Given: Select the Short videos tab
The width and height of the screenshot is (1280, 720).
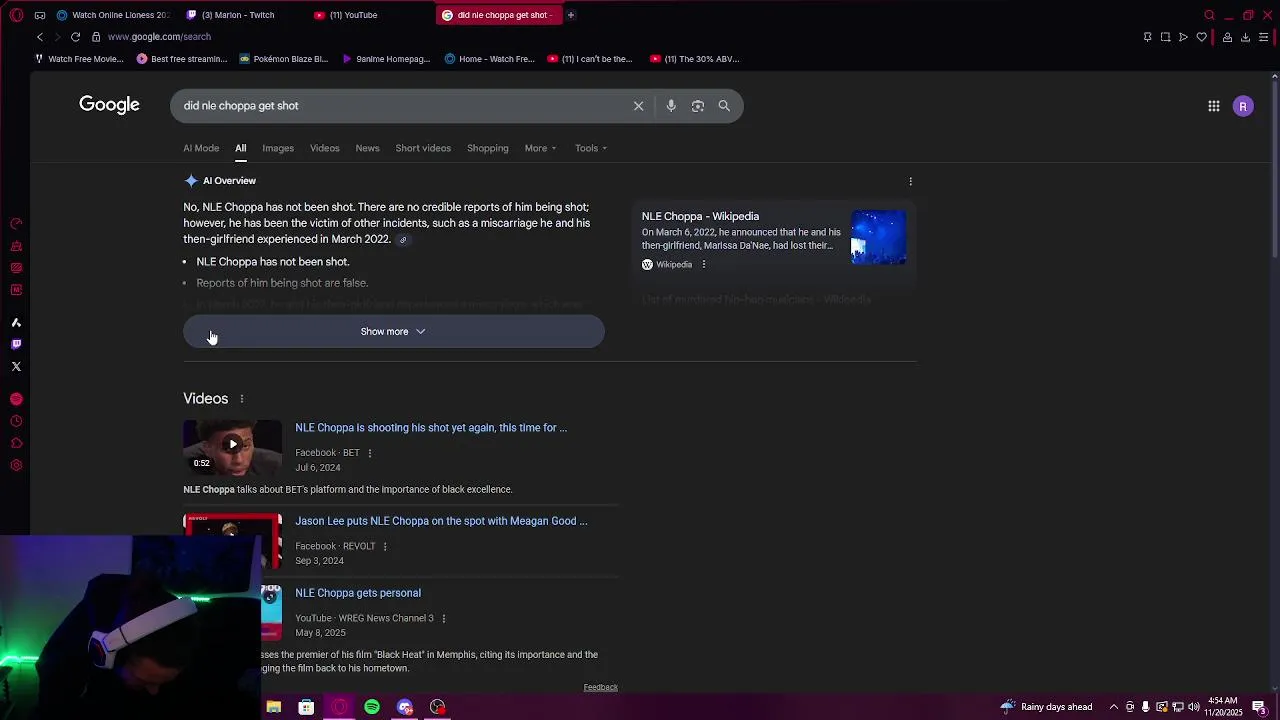Looking at the screenshot, I should (x=423, y=148).
